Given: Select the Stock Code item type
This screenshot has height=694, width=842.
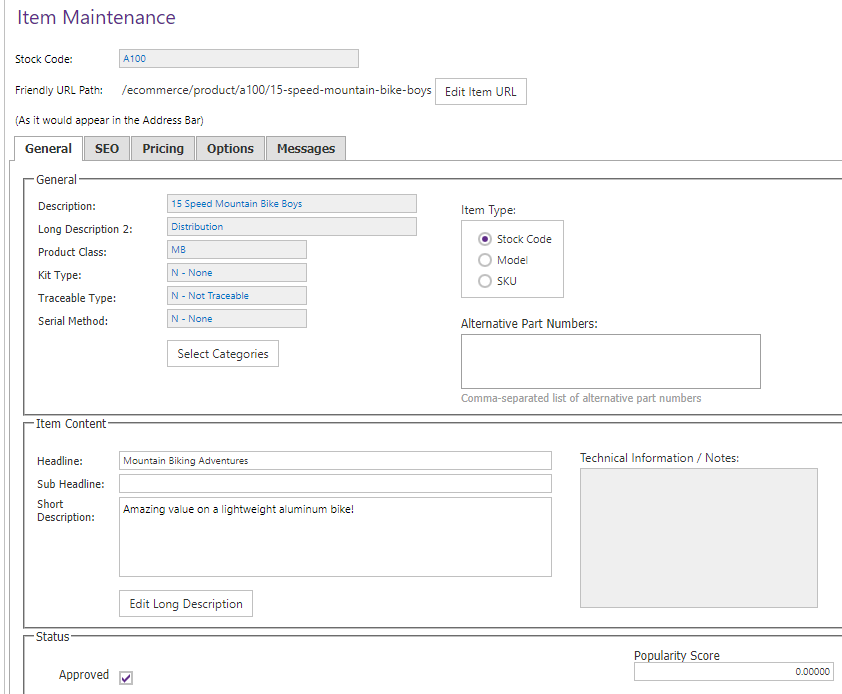Looking at the screenshot, I should [x=485, y=239].
